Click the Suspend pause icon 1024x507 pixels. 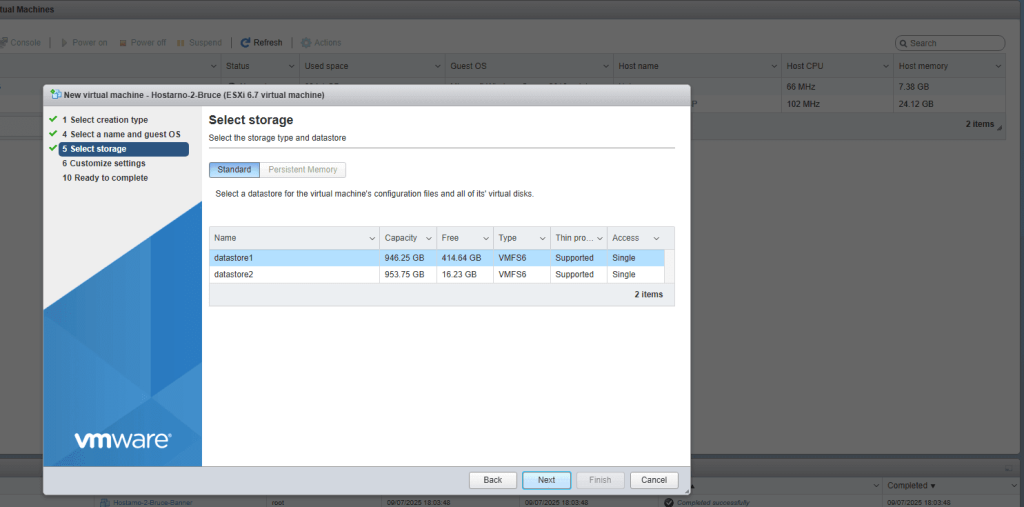(x=180, y=43)
